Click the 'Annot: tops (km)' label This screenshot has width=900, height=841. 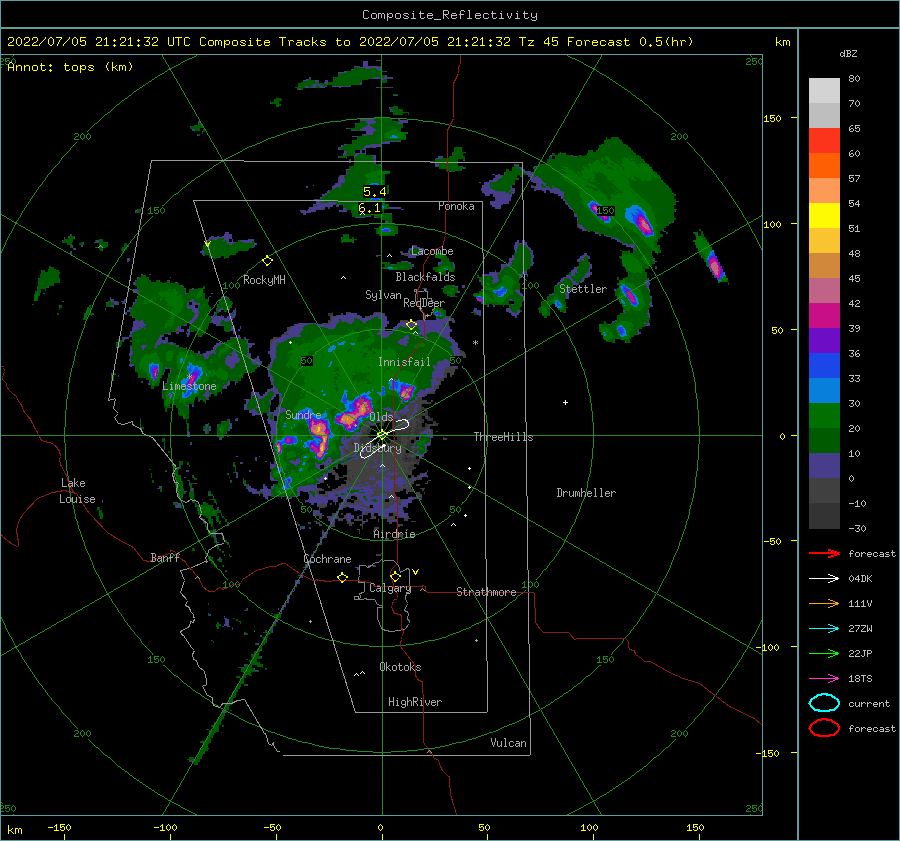tap(70, 67)
